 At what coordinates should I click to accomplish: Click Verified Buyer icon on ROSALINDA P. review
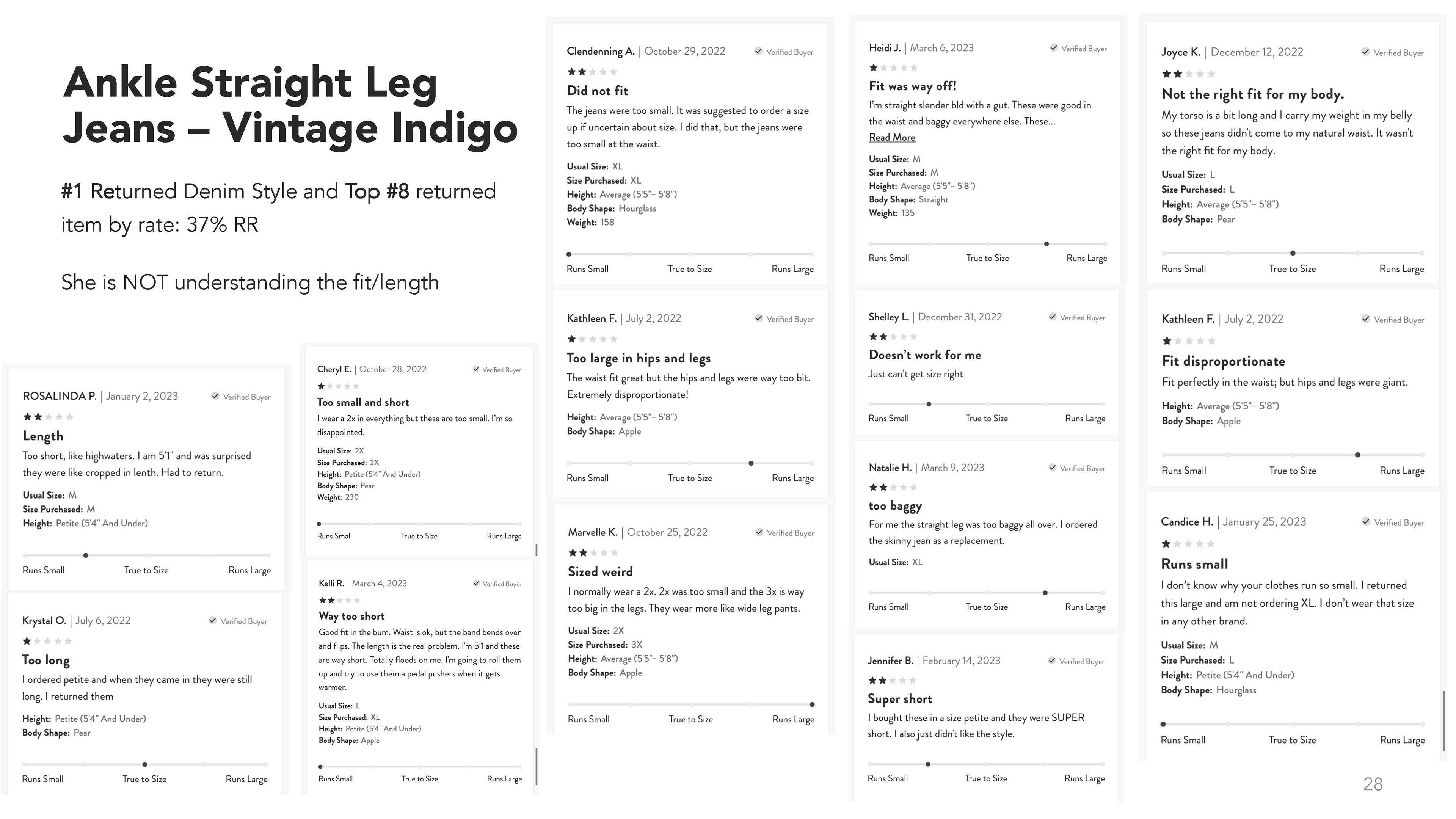(x=215, y=395)
